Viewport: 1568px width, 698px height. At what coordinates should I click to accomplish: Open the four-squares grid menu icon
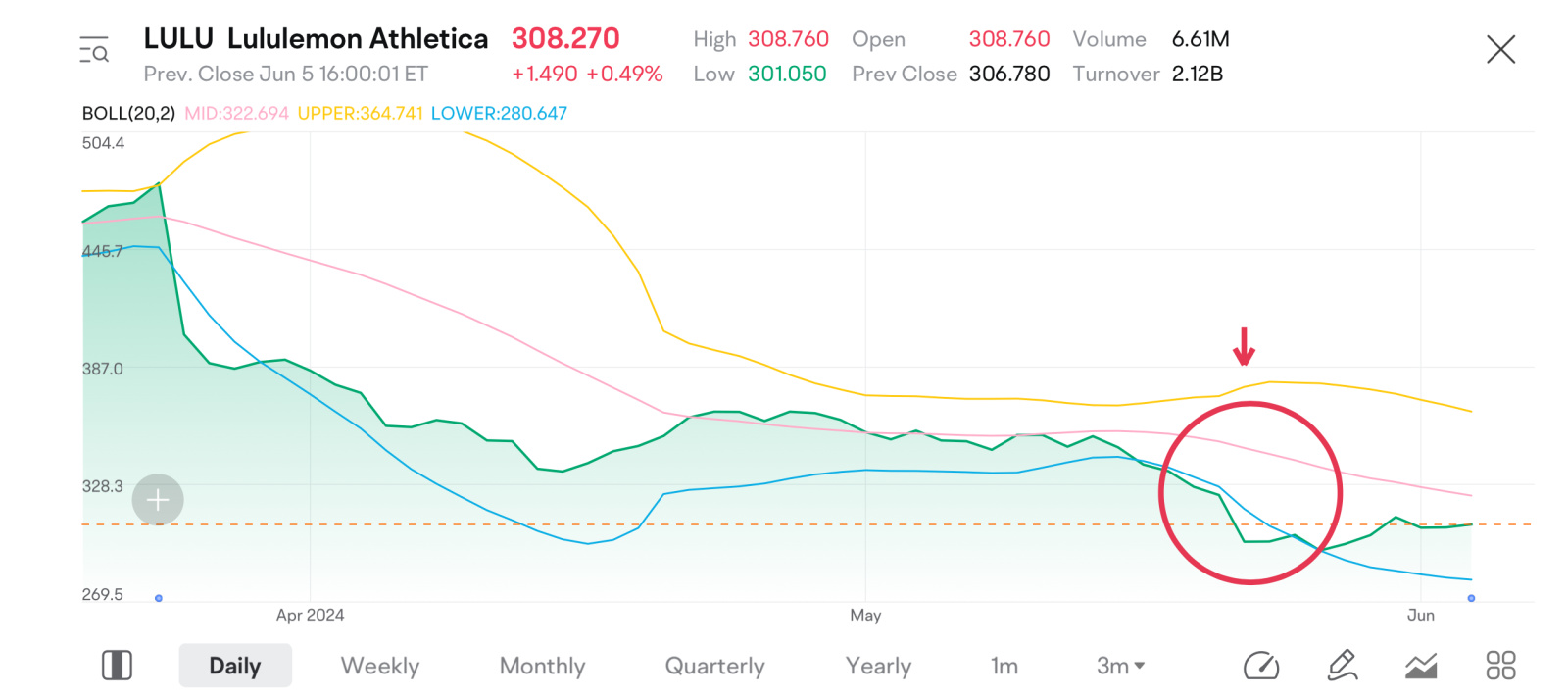(1500, 666)
